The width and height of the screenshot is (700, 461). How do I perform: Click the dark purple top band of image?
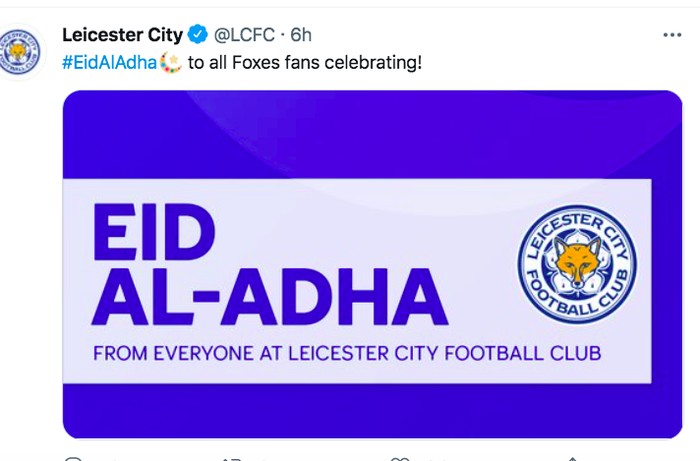point(372,130)
